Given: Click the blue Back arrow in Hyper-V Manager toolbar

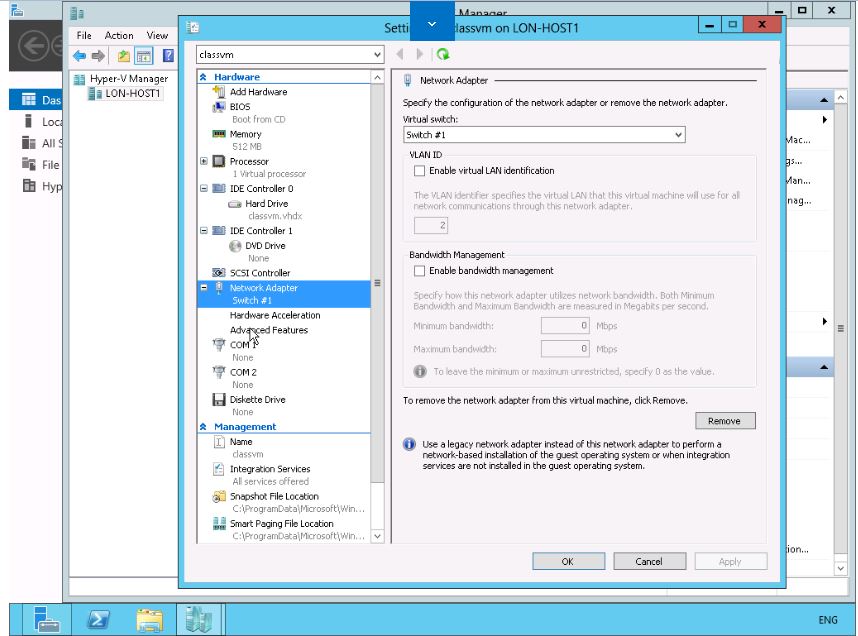Looking at the screenshot, I should click(x=79, y=56).
